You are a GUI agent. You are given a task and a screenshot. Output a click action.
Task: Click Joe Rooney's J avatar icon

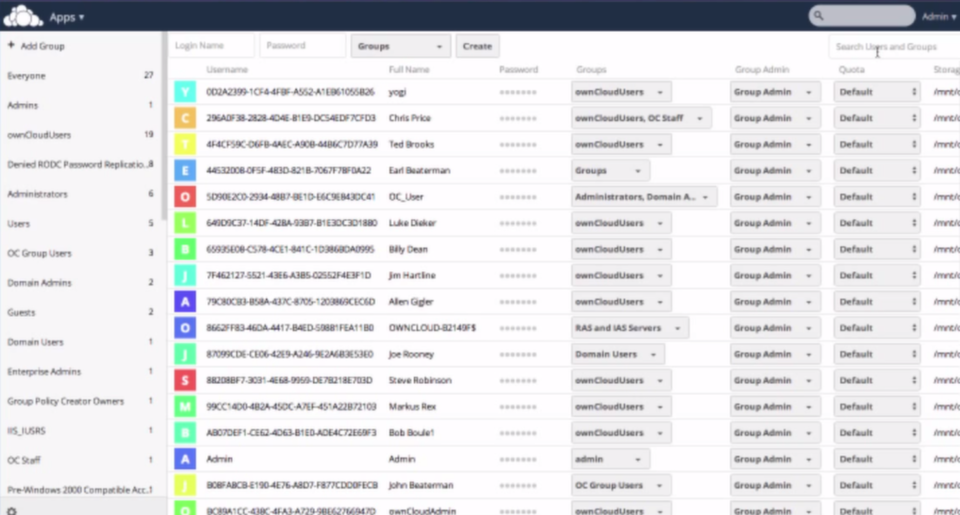pos(185,354)
